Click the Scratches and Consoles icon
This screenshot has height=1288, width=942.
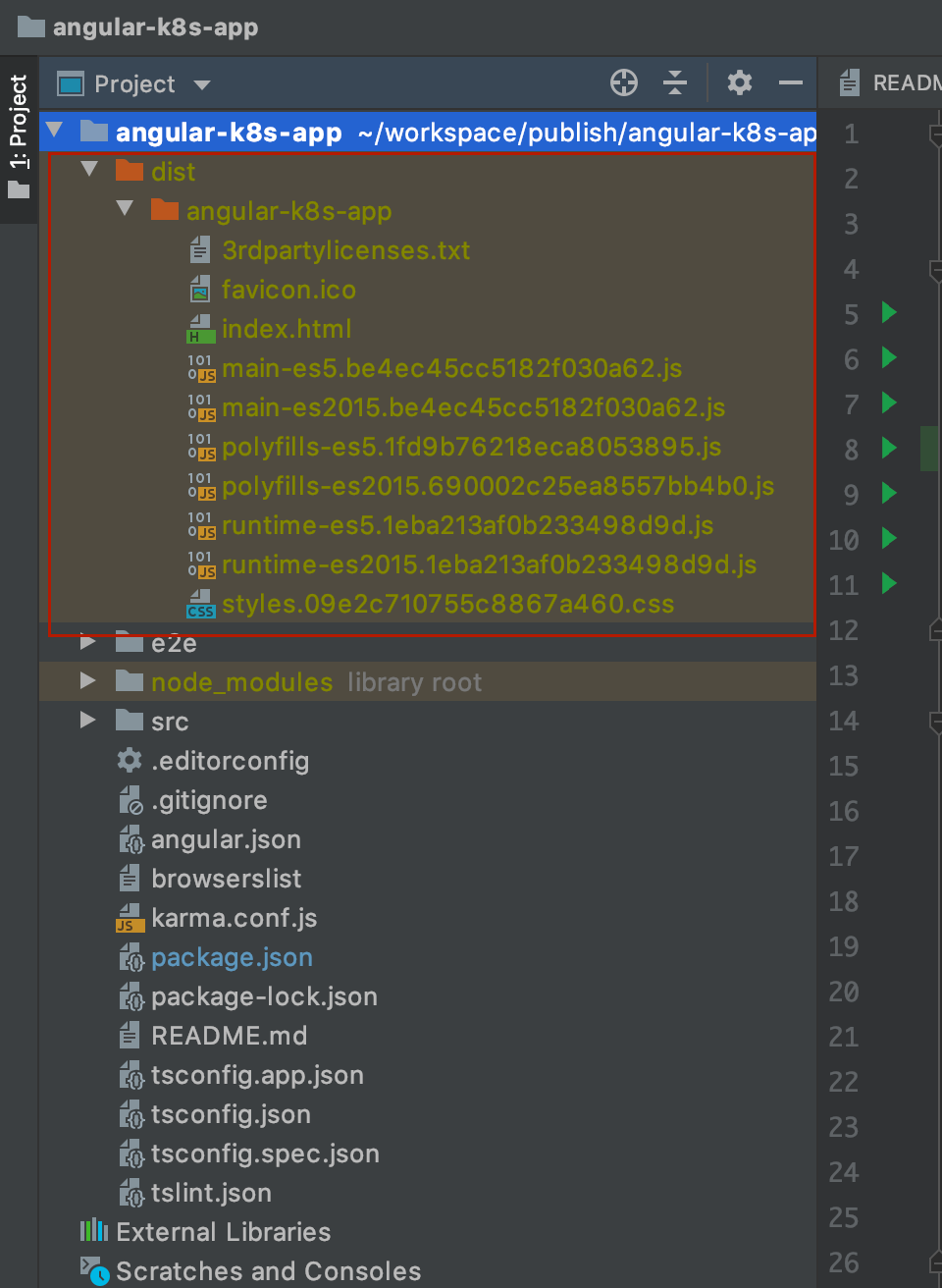pos(94,1271)
